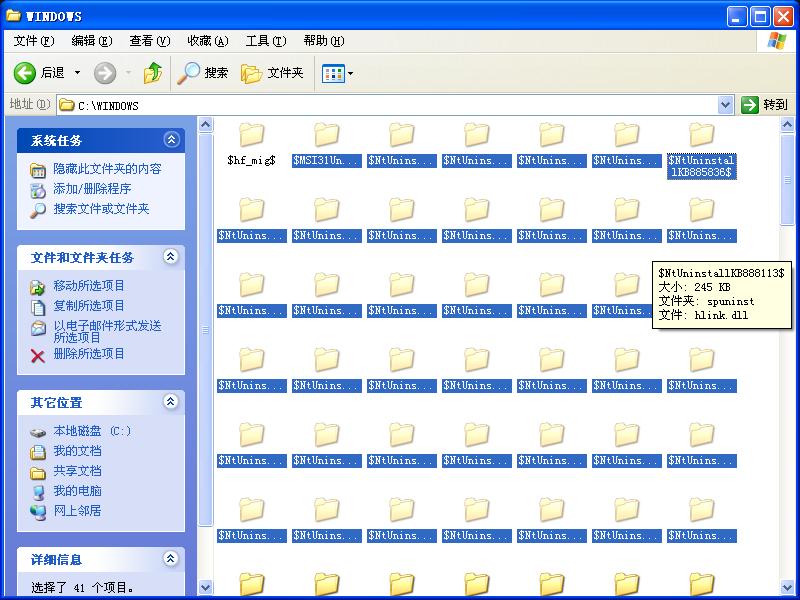
Task: Click 移动所选项目 link
Action: click(x=89, y=286)
